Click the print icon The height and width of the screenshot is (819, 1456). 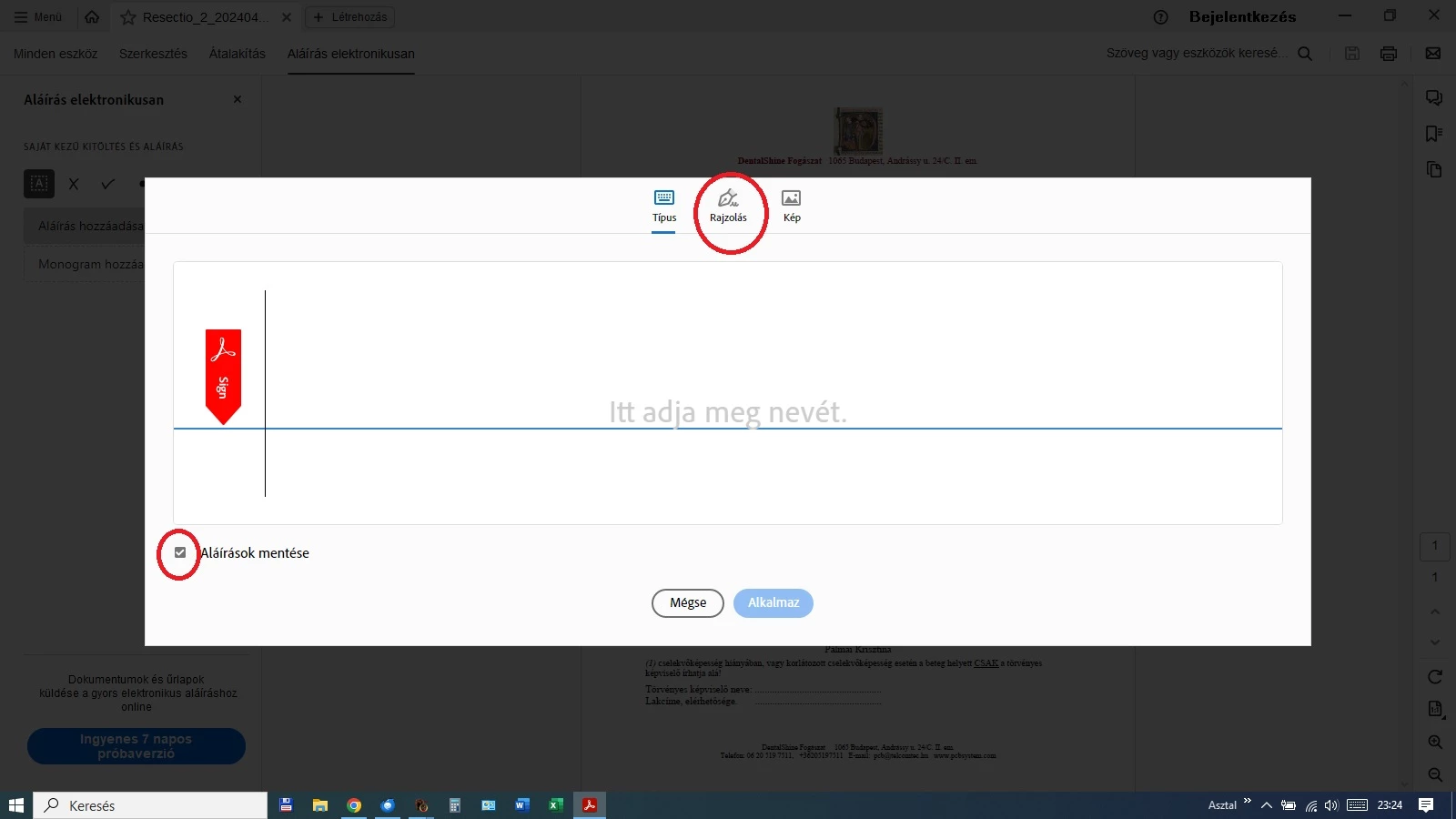[1389, 54]
